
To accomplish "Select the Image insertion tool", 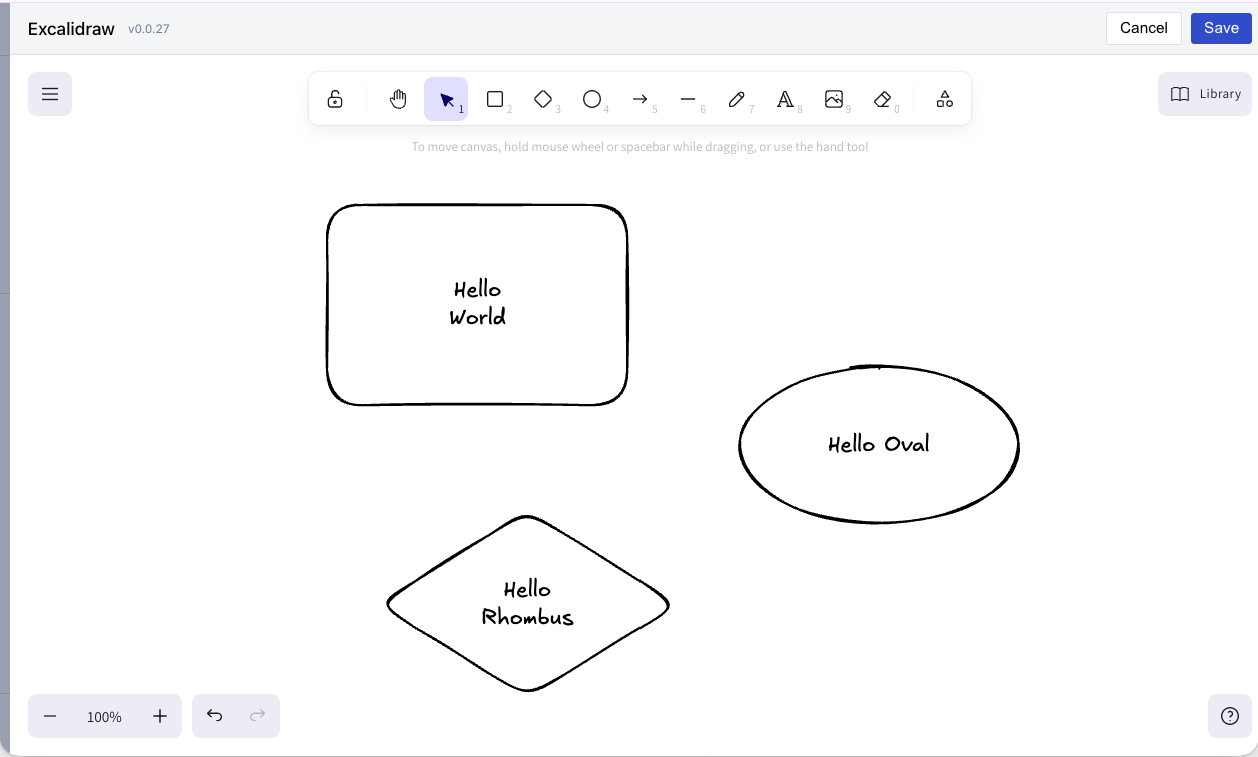I will 834,99.
